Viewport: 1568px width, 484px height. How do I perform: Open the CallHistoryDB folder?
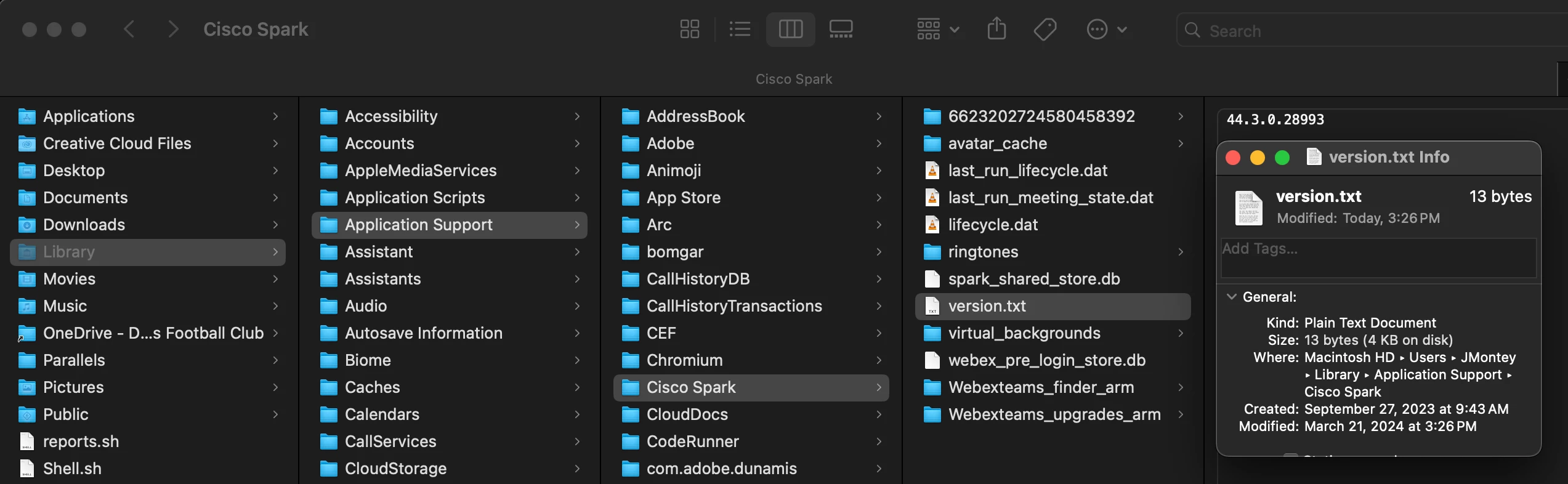coord(751,279)
